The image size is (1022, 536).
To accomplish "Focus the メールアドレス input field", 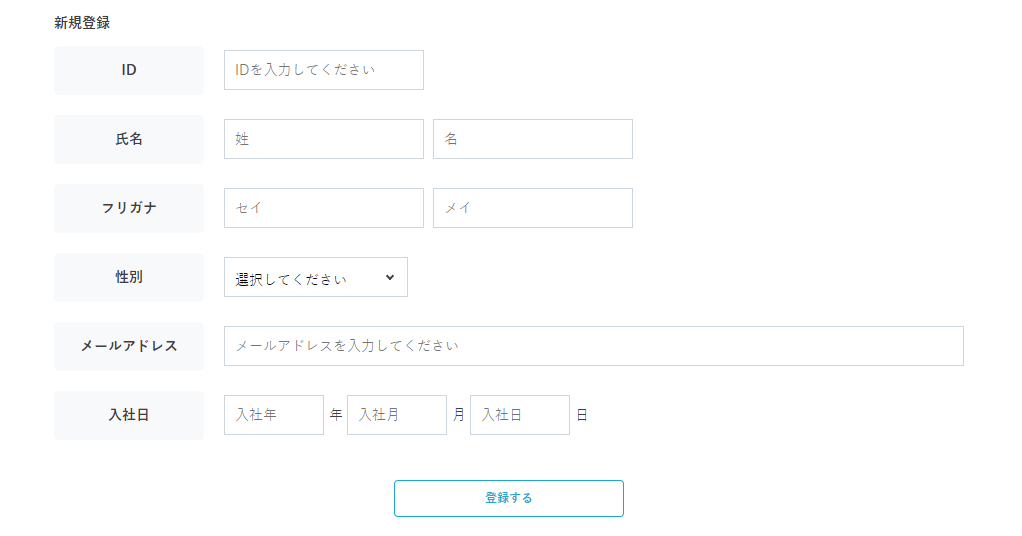I will point(593,346).
